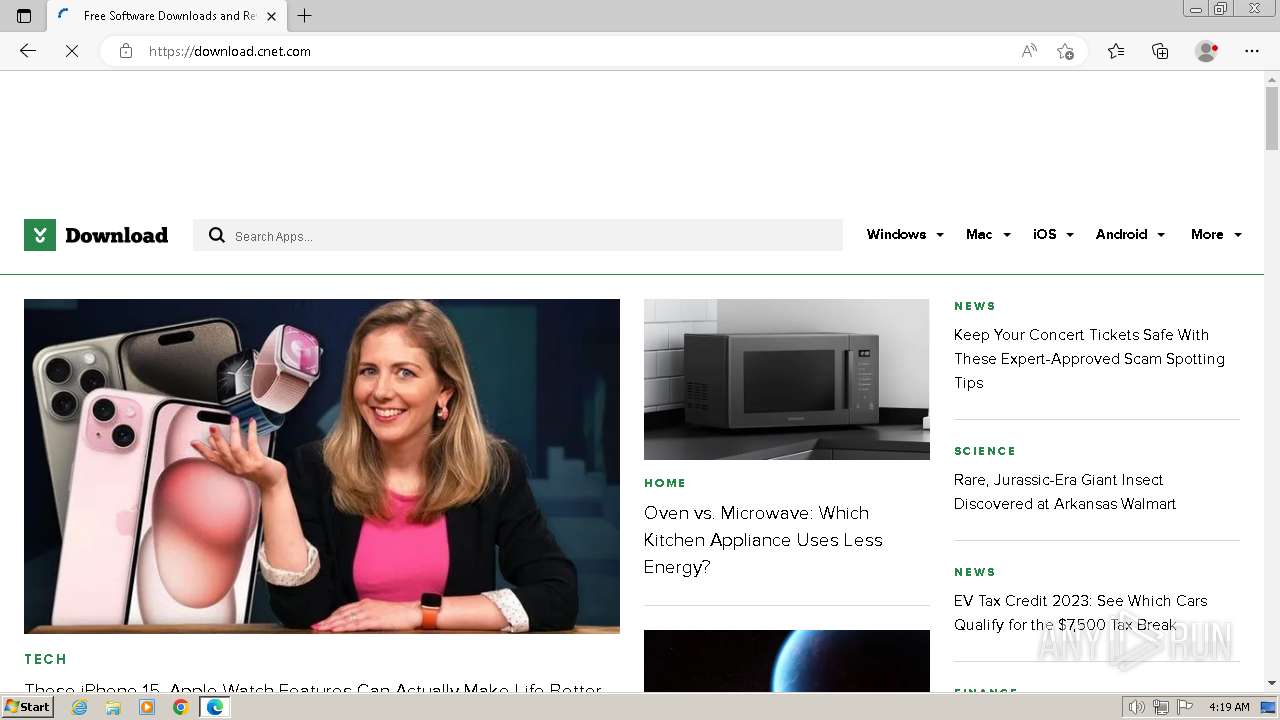This screenshot has height=720, width=1280.
Task: Open the Windows Start menu
Action: tap(27, 707)
